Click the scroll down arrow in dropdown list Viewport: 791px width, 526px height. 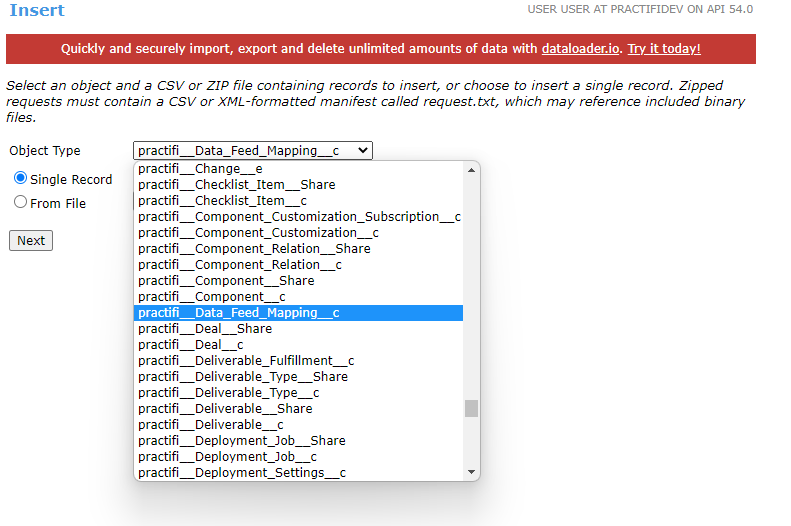(471, 472)
